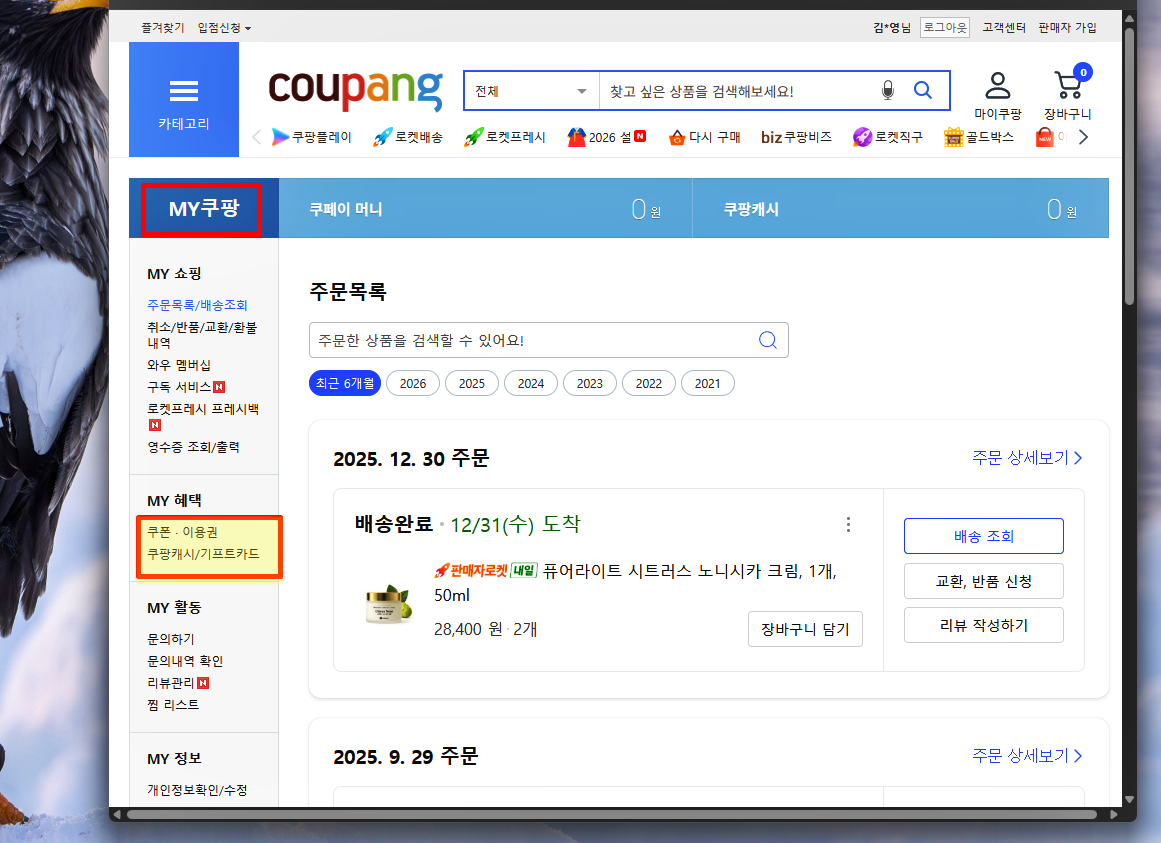Open 로켓직구 shortcut
Viewport: 1161px width, 843px height.
[x=888, y=137]
